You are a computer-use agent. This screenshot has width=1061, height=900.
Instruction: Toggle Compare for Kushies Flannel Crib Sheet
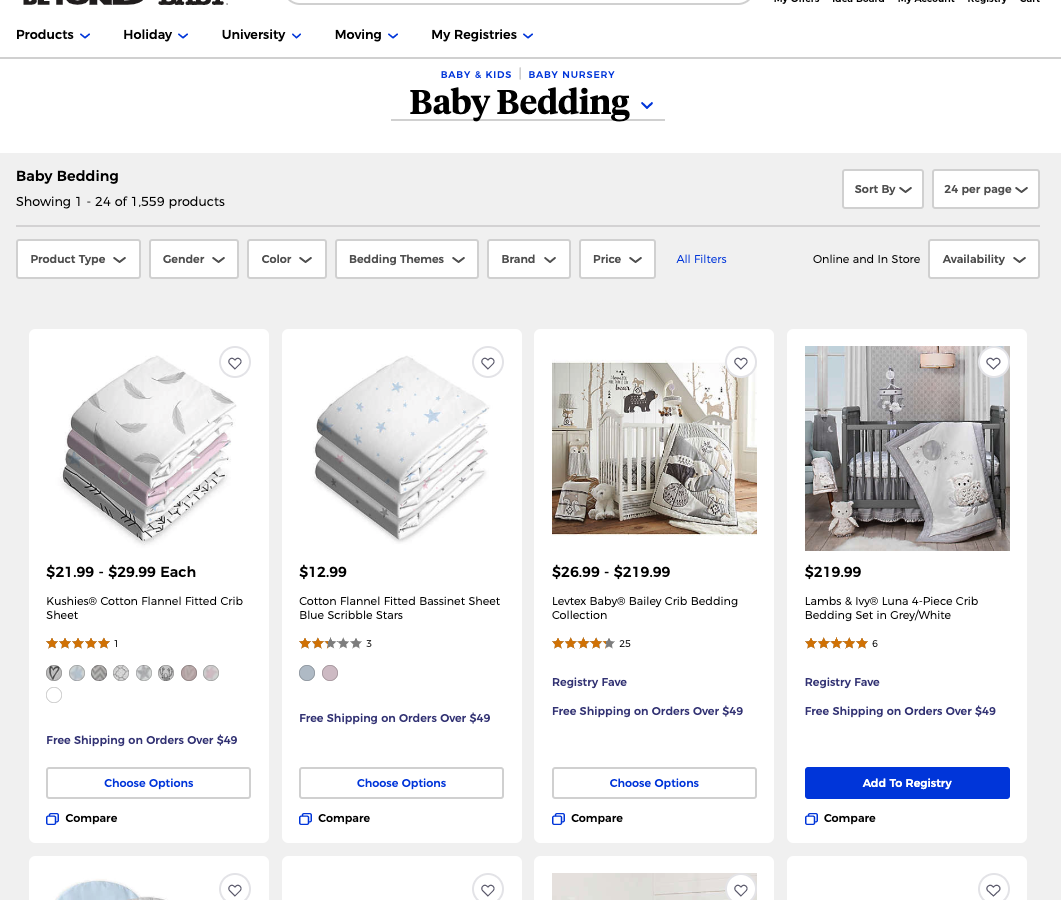(82, 819)
